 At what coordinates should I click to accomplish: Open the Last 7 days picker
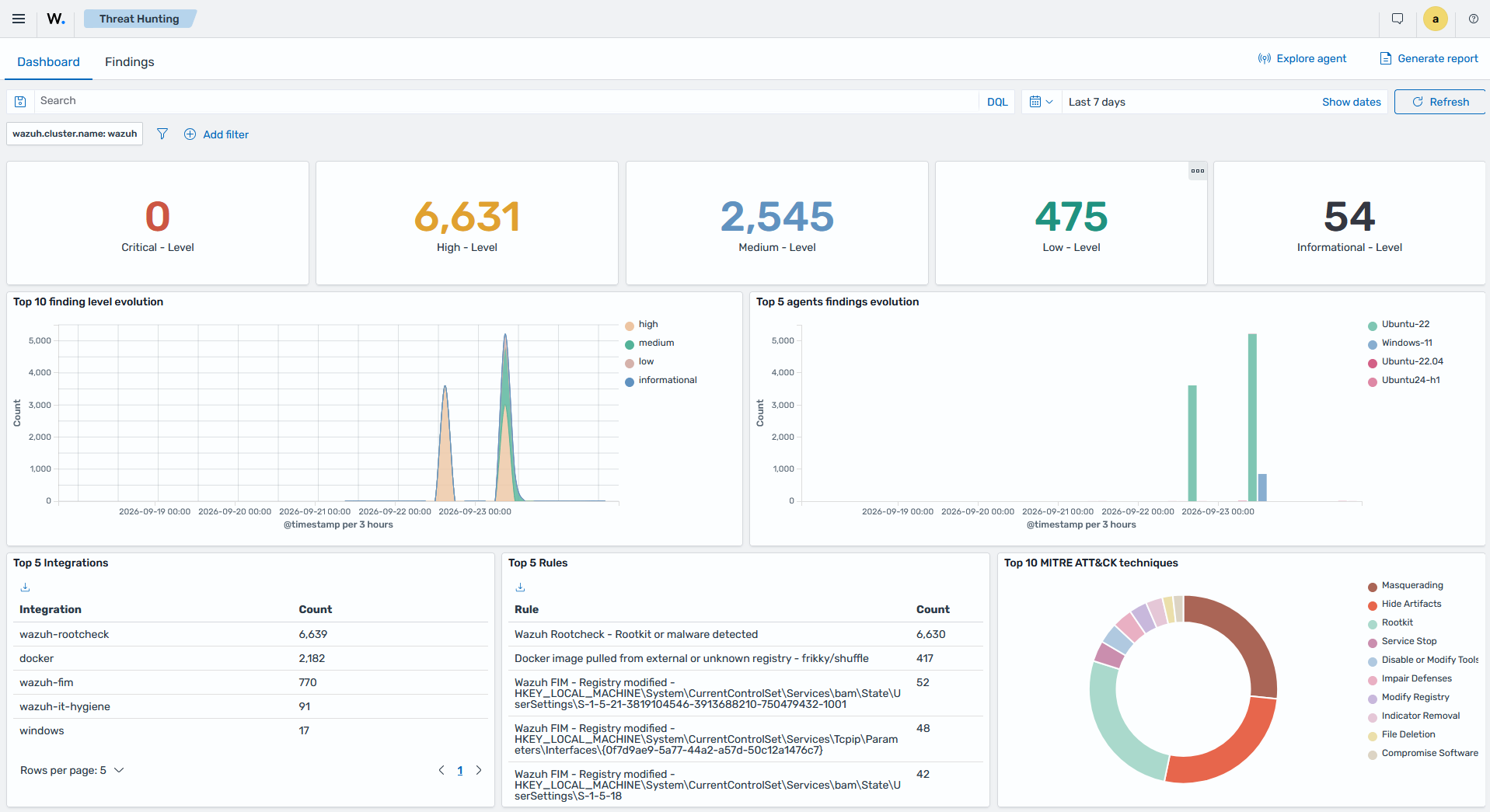point(1097,102)
